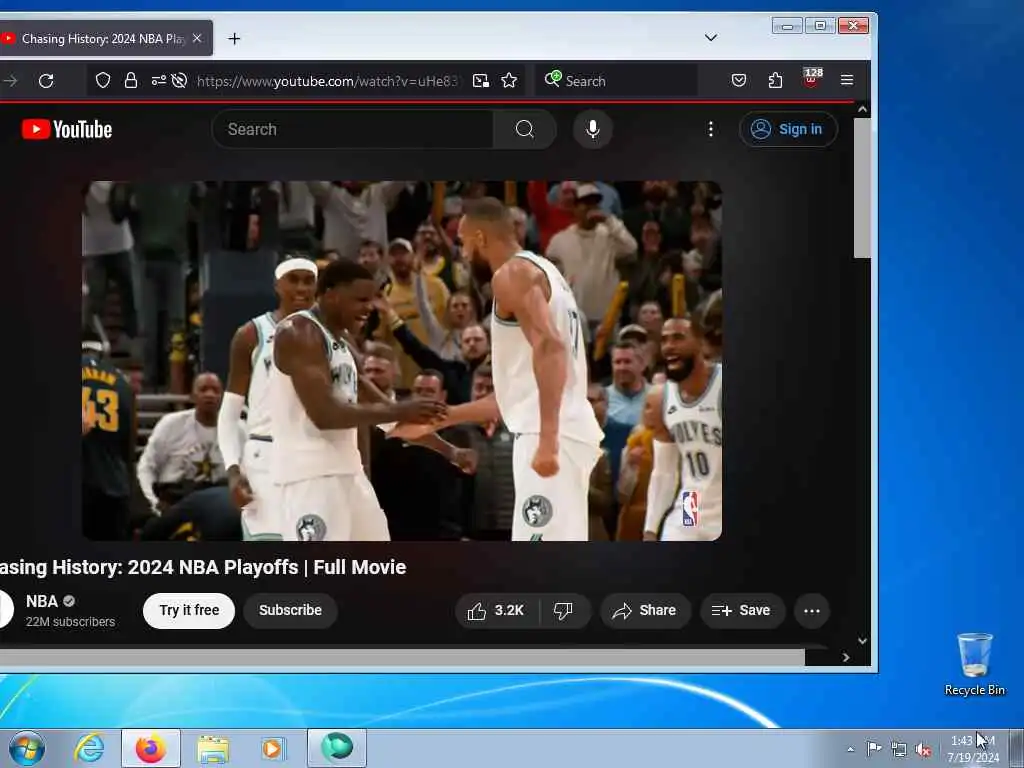Bookmark this page with the star icon

click(x=509, y=80)
